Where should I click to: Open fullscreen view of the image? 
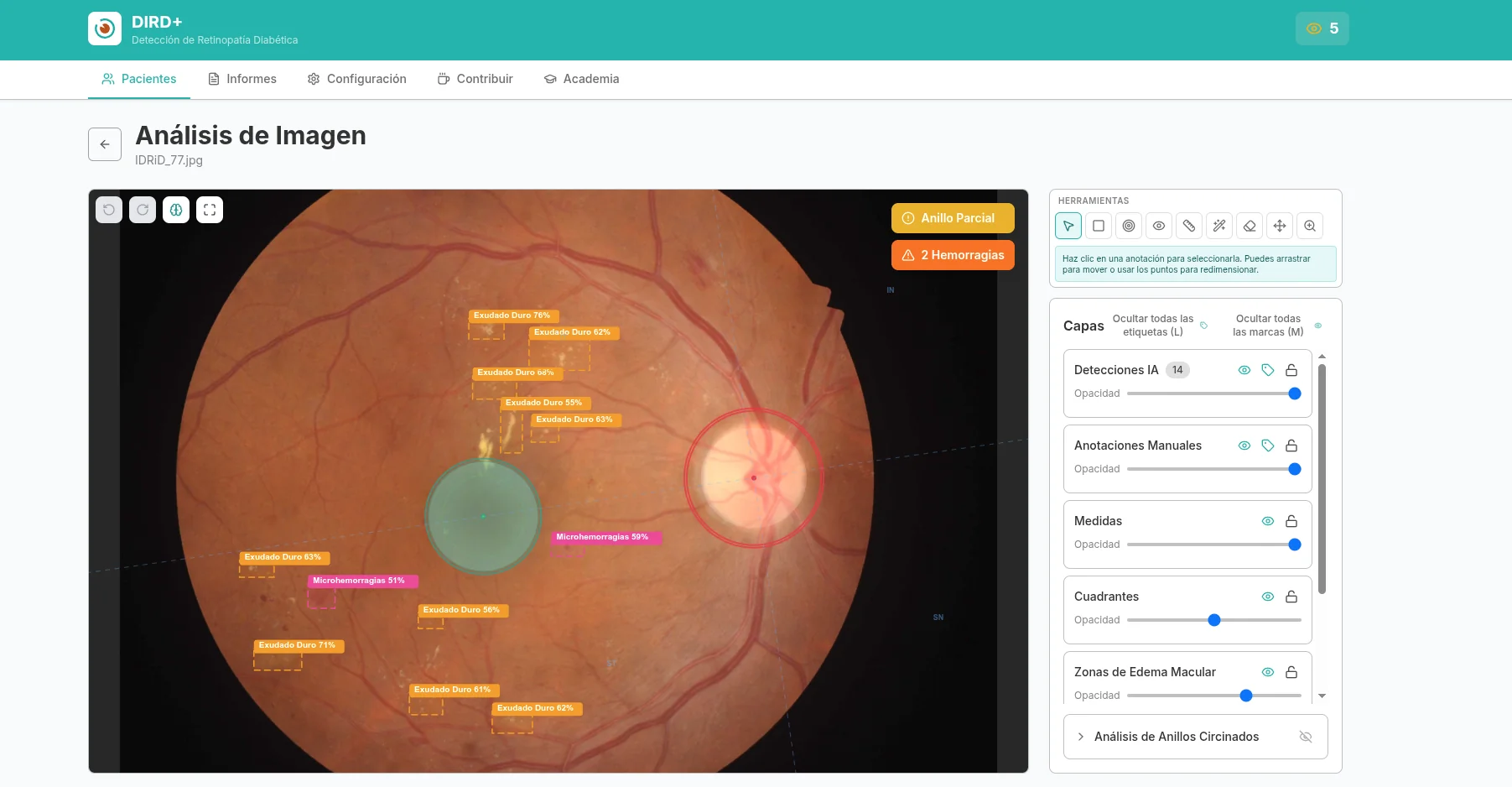point(210,210)
